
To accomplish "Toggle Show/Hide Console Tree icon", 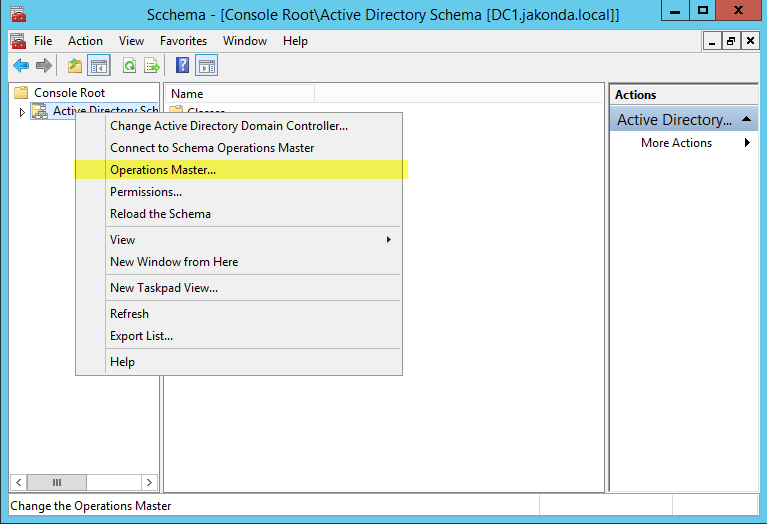I will click(99, 66).
